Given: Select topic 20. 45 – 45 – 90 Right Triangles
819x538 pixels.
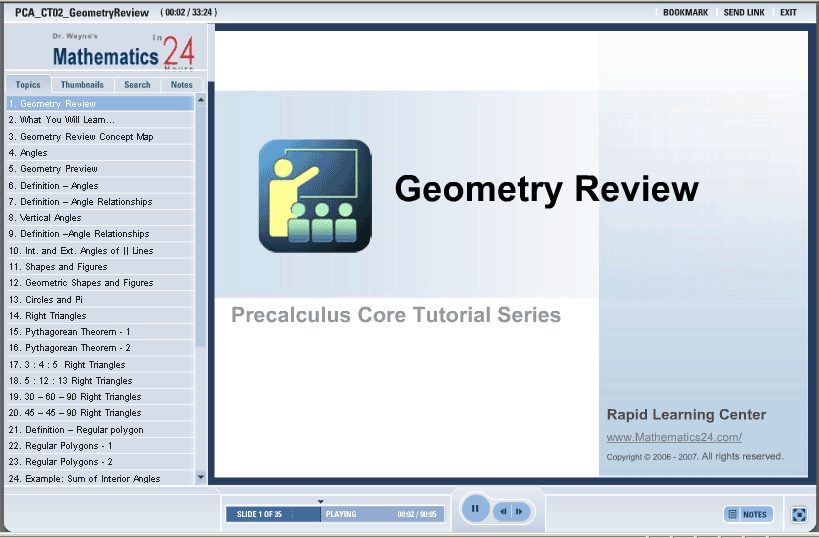Looking at the screenshot, I should click(x=100, y=413).
